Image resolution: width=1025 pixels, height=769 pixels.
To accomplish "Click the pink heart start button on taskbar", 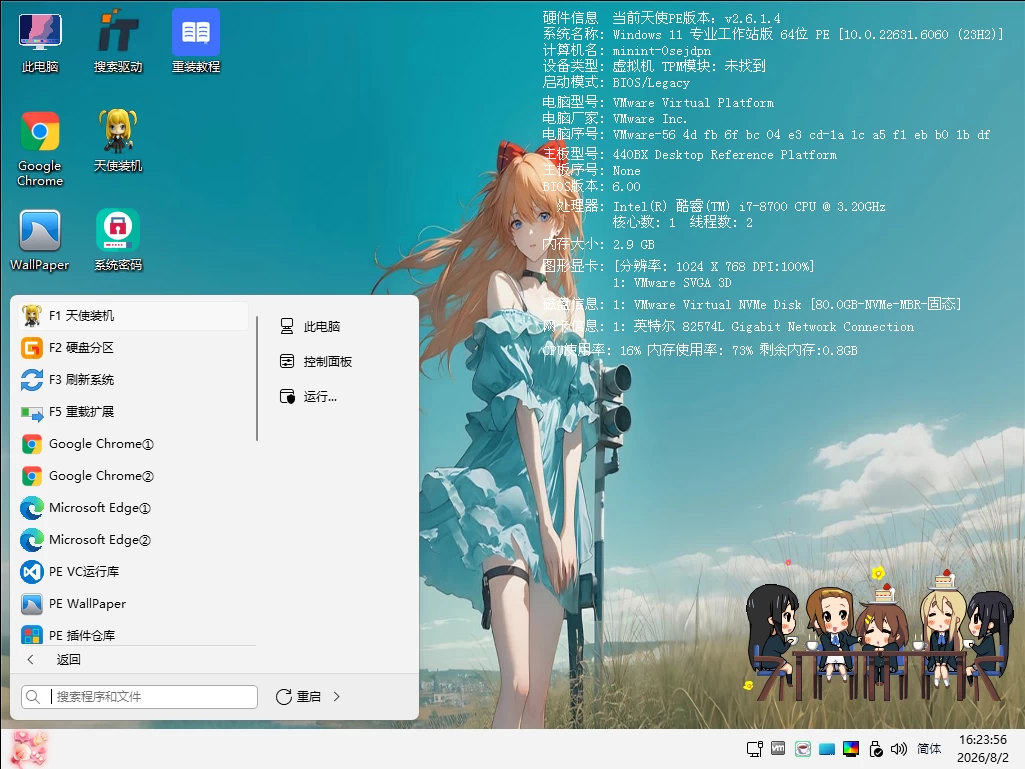I will 29,749.
